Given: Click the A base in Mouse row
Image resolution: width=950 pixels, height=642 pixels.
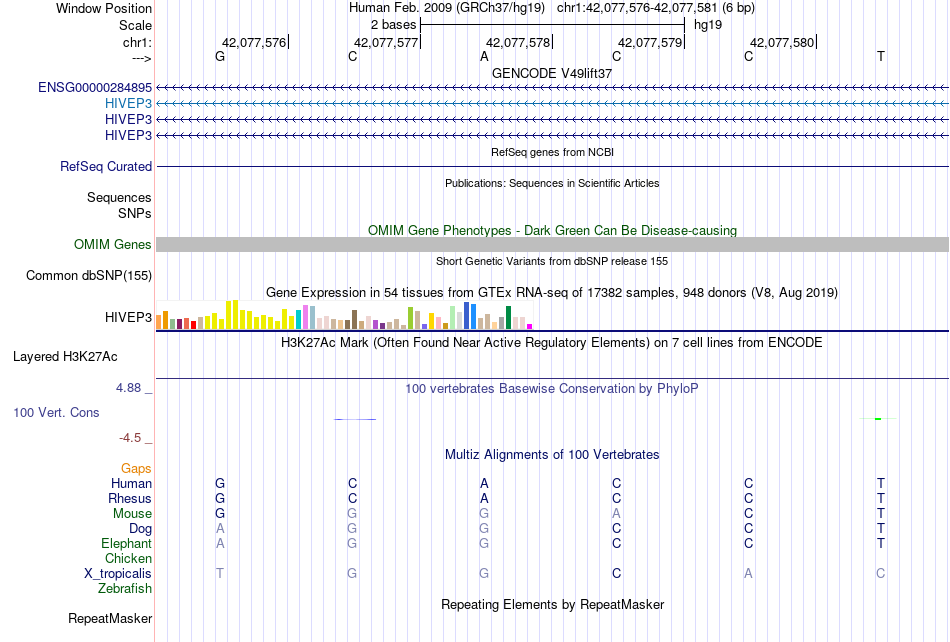Looking at the screenshot, I should coord(616,514).
